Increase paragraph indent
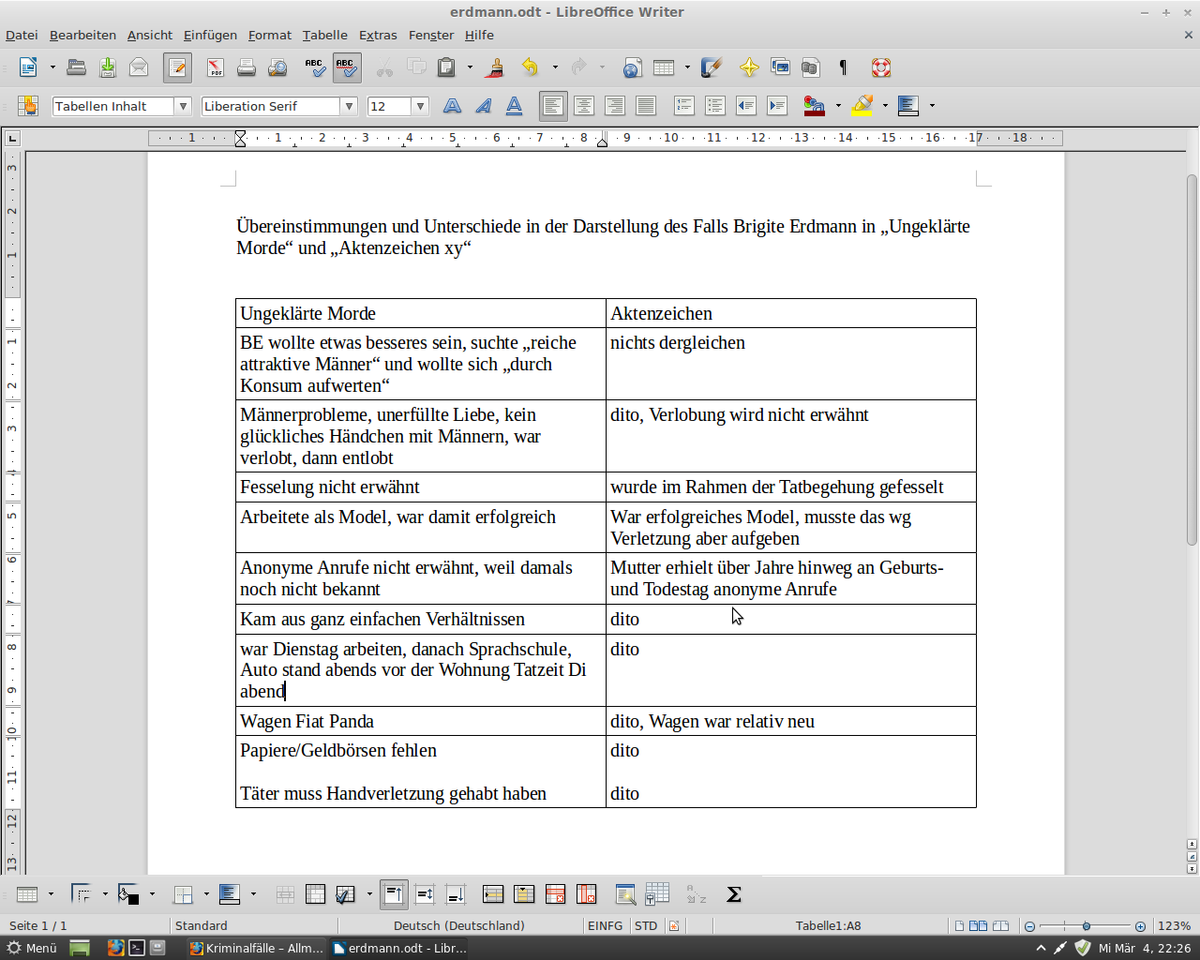 coord(777,106)
